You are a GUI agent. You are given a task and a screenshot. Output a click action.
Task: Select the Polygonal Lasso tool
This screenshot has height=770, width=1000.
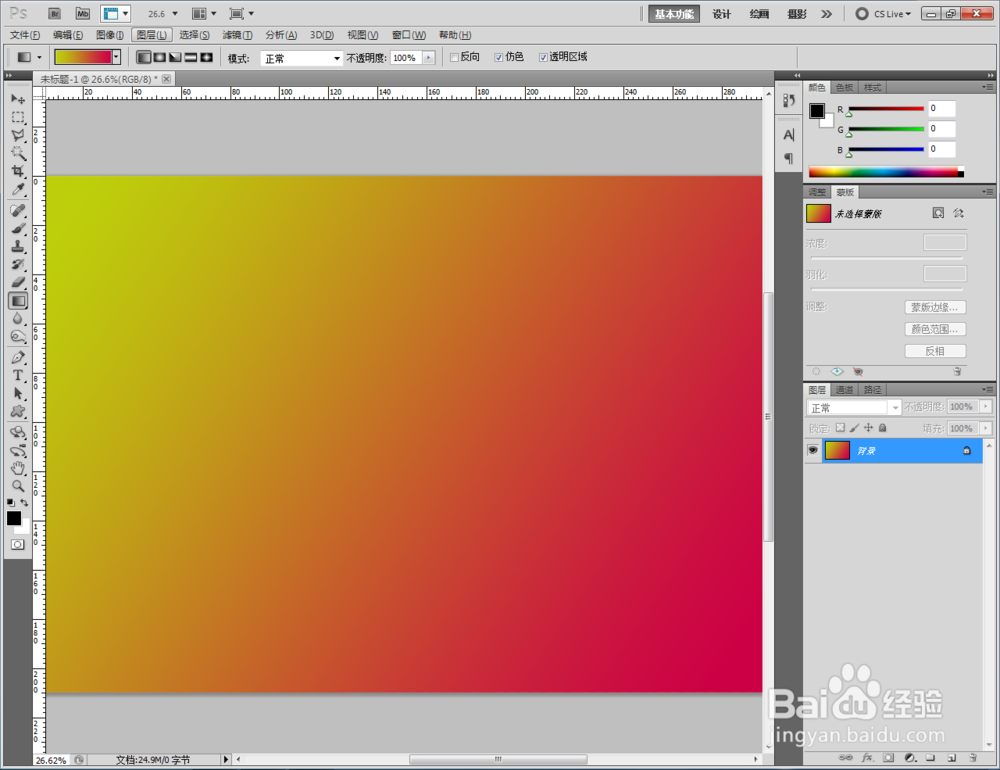pos(18,135)
